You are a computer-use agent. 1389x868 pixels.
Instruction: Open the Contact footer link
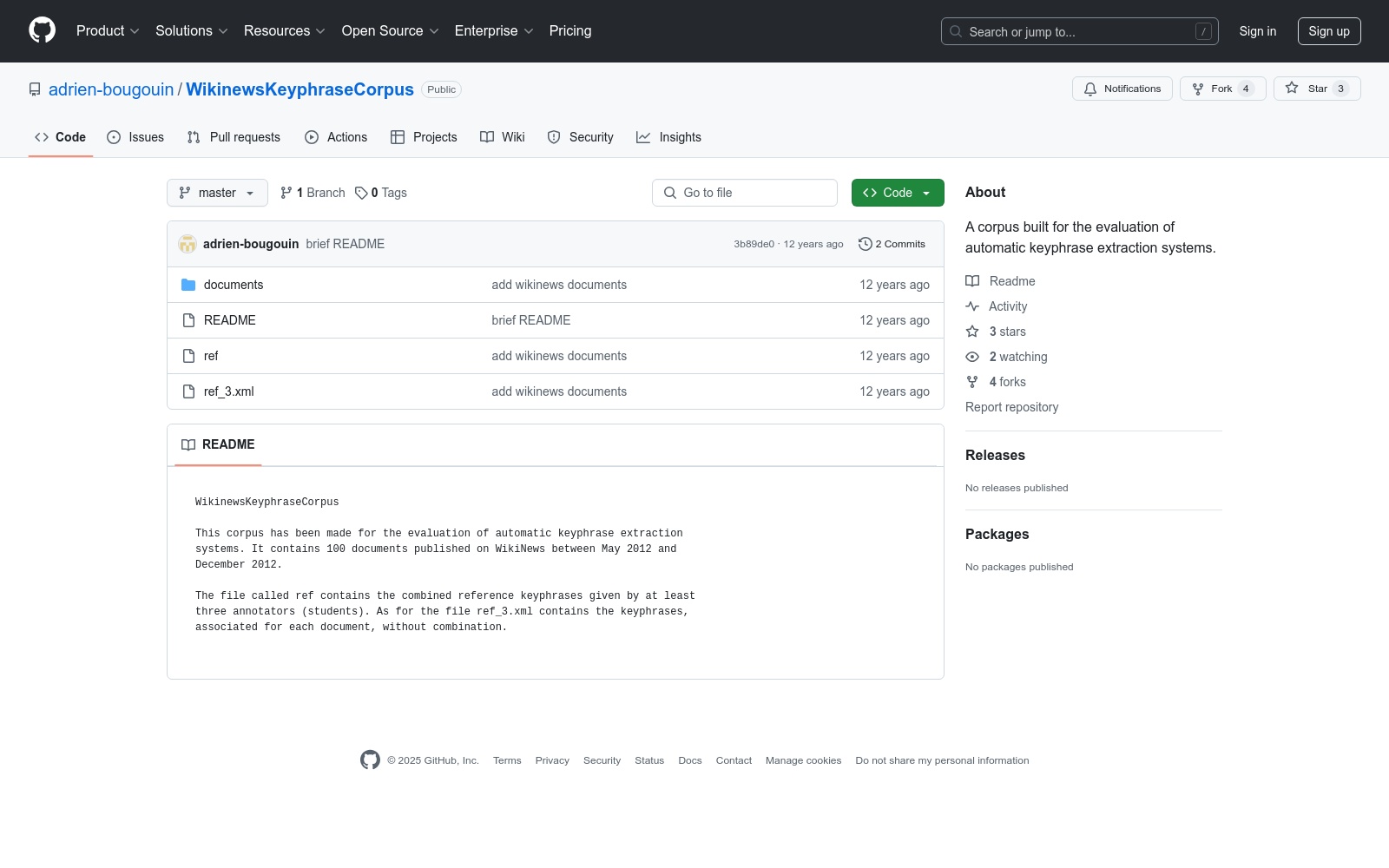pyautogui.click(x=734, y=760)
